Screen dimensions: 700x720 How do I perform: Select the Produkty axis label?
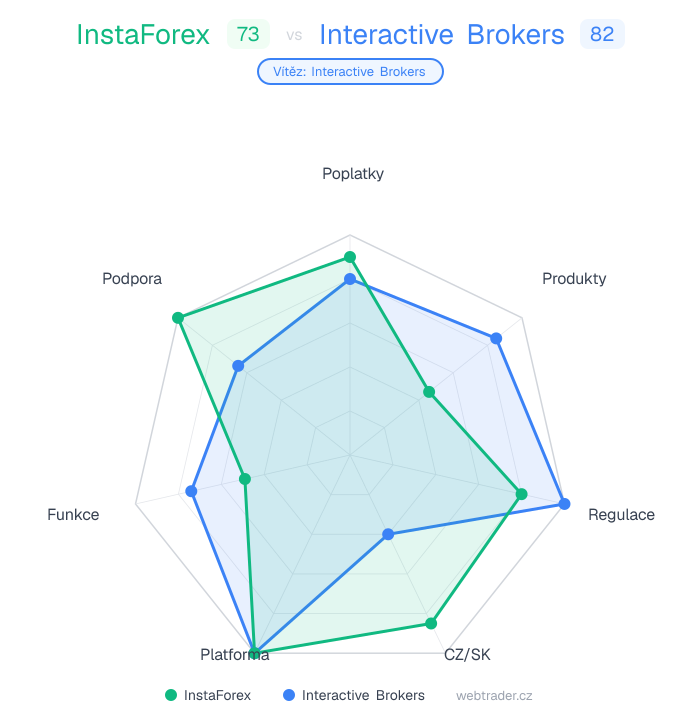[x=574, y=278]
